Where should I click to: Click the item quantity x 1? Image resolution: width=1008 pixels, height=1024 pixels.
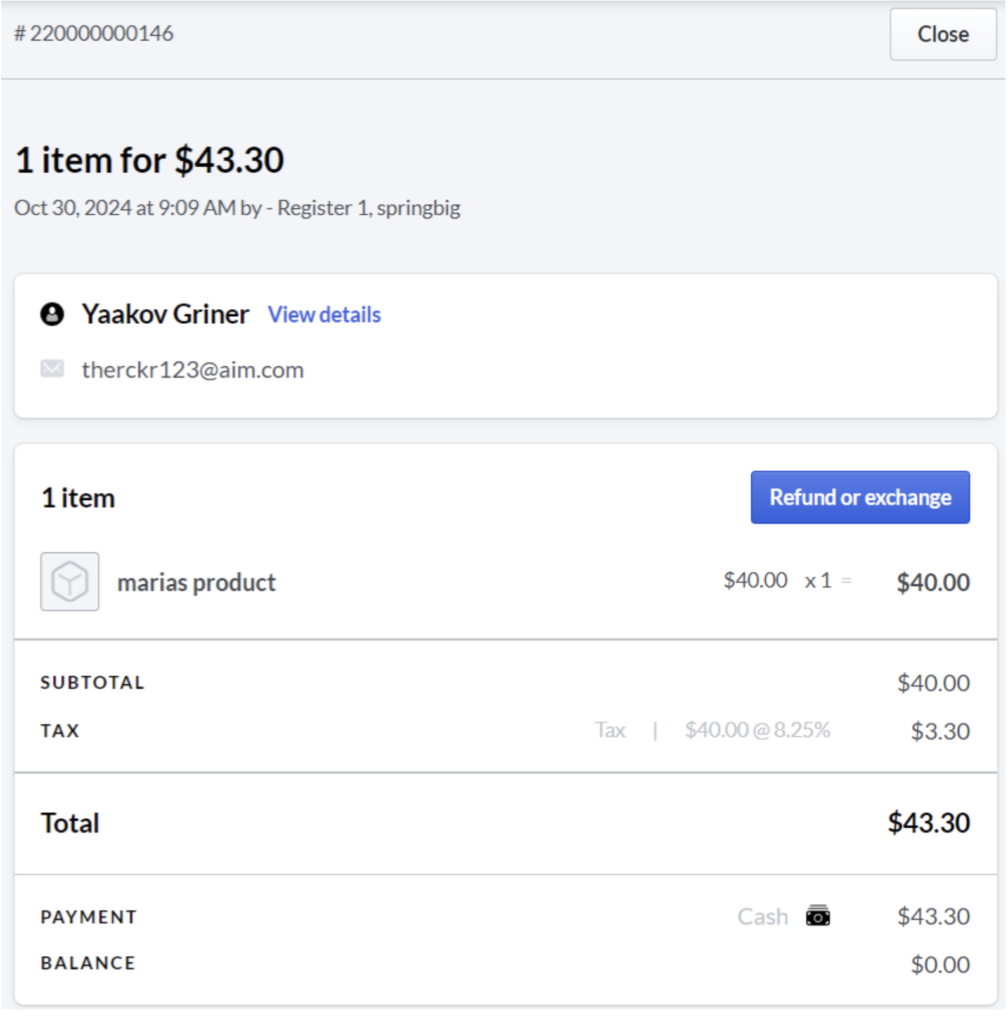pyautogui.click(x=818, y=581)
